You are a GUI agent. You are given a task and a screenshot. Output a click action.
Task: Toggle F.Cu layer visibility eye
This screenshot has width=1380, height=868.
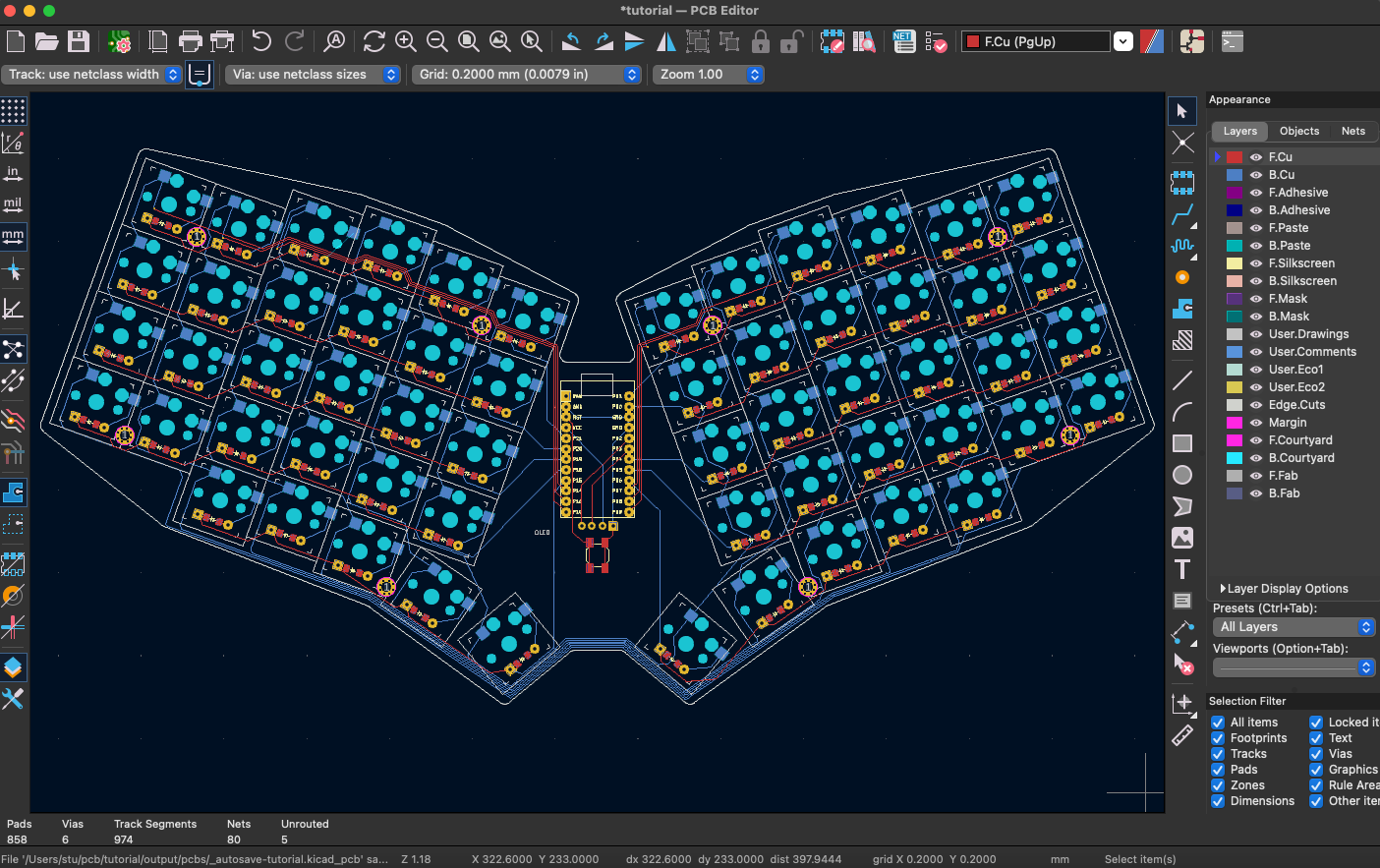[x=1256, y=157]
